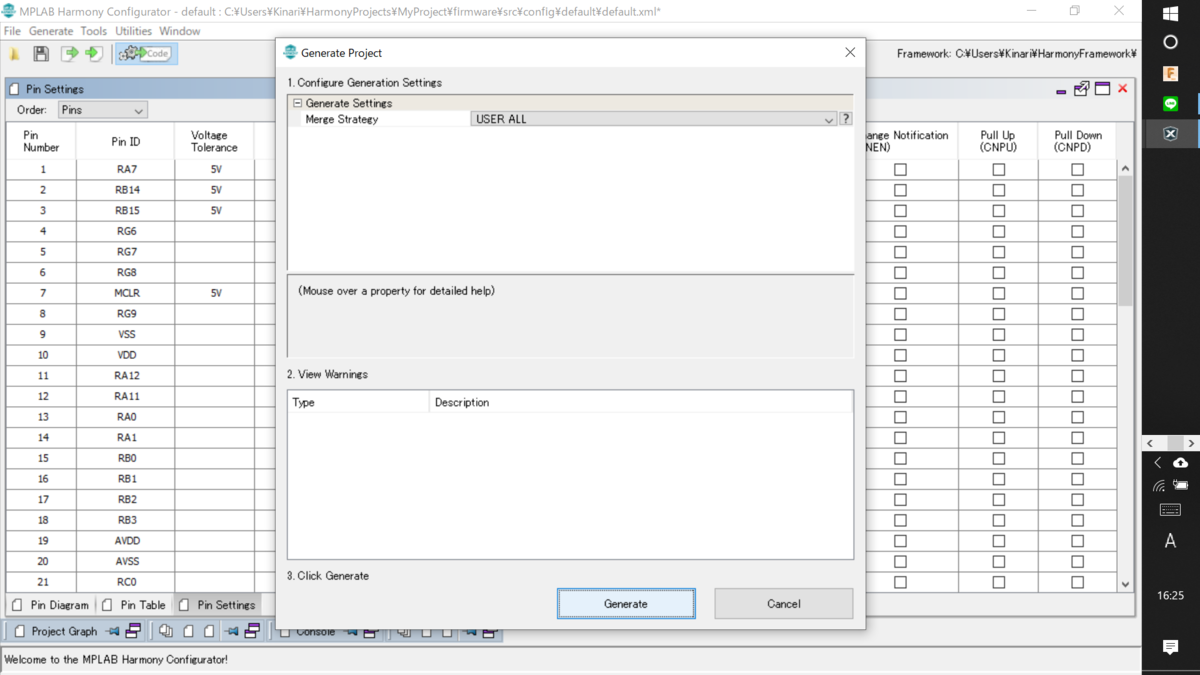Select the AVDD pin ID cell
This screenshot has height=675, width=1200.
click(x=126, y=541)
